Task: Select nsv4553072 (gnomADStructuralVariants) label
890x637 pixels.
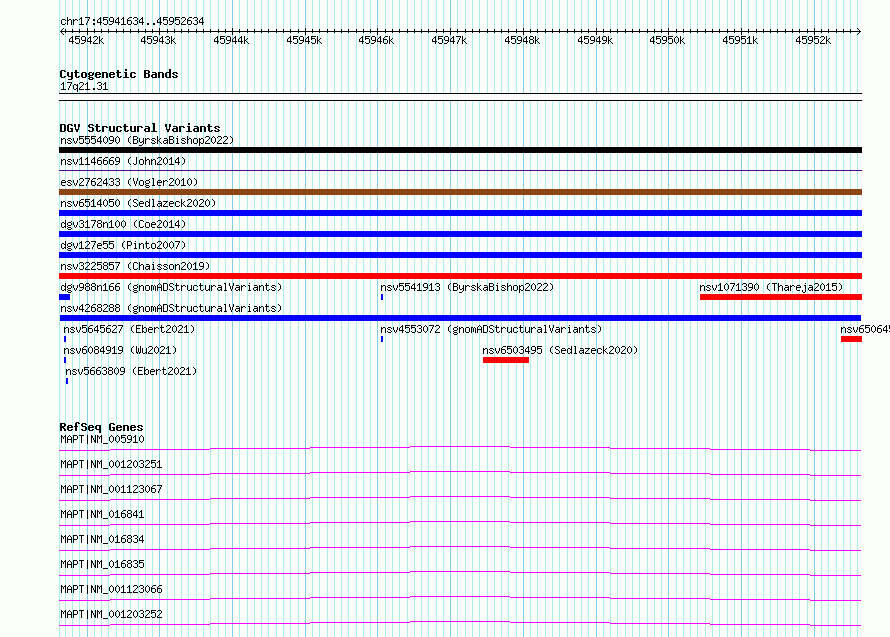Action: pyautogui.click(x=491, y=329)
